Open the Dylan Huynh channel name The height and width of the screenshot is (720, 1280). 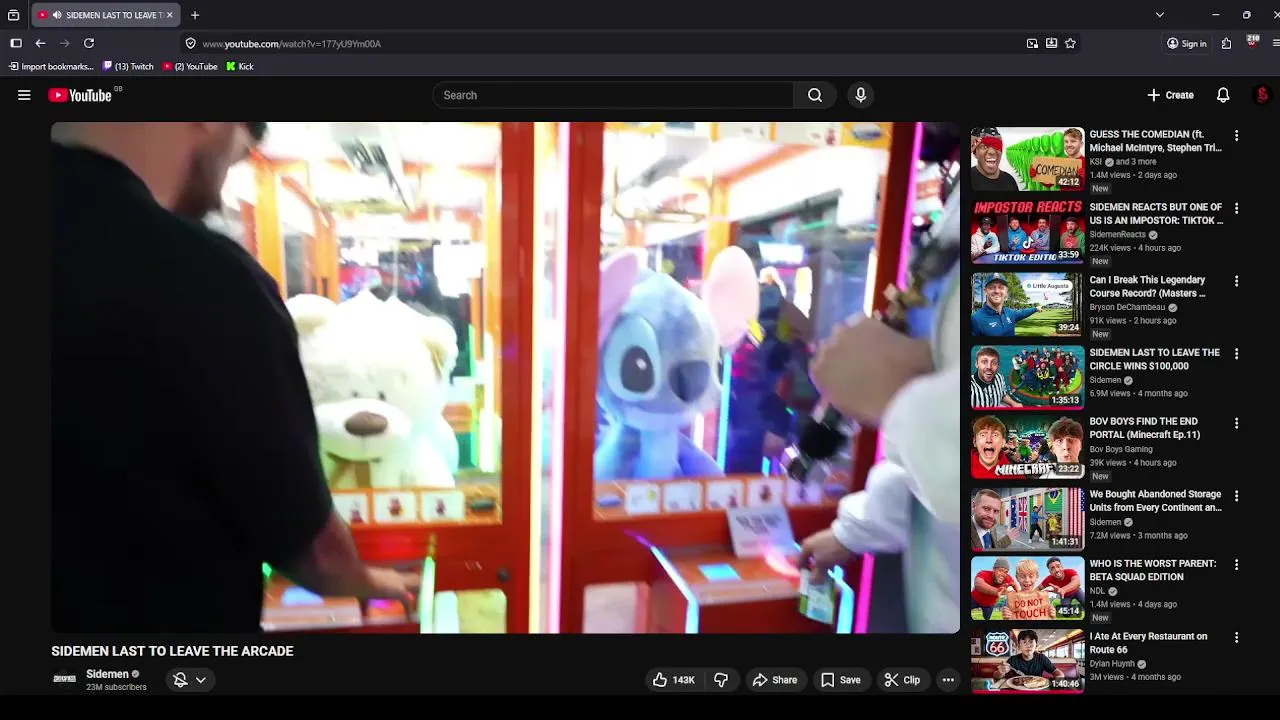[1112, 663]
